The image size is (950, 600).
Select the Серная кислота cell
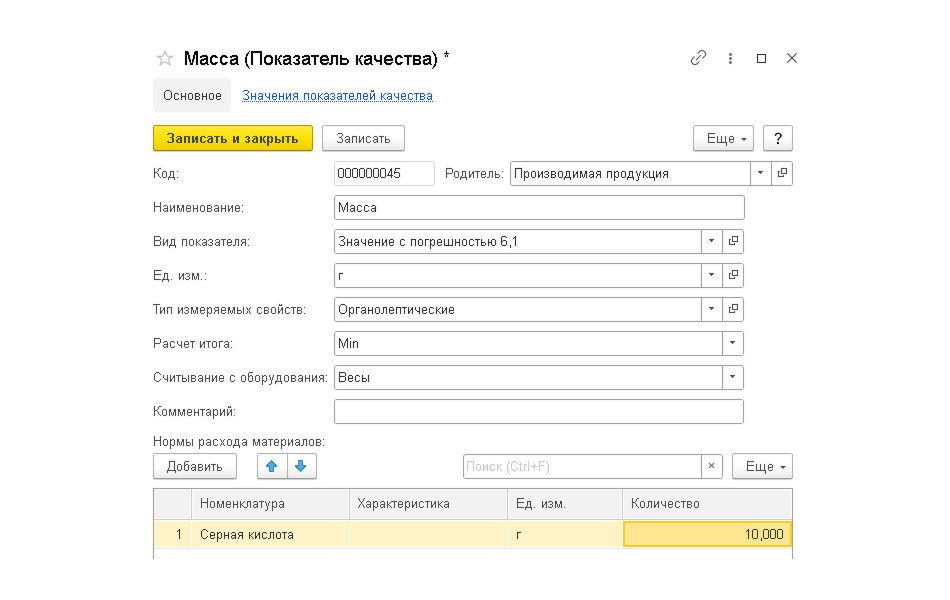tap(270, 534)
